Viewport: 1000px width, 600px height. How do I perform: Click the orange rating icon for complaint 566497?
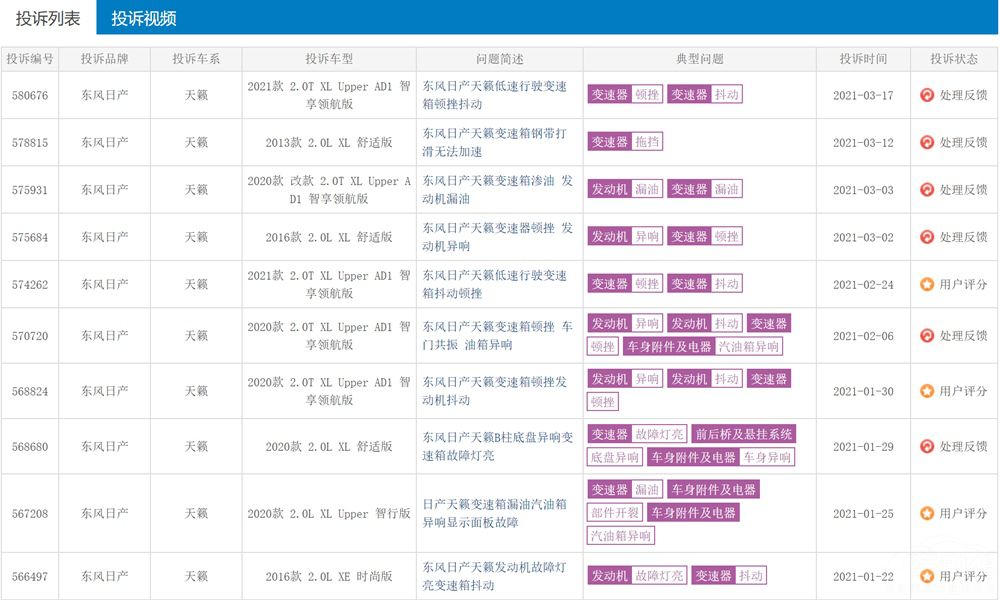[927, 576]
